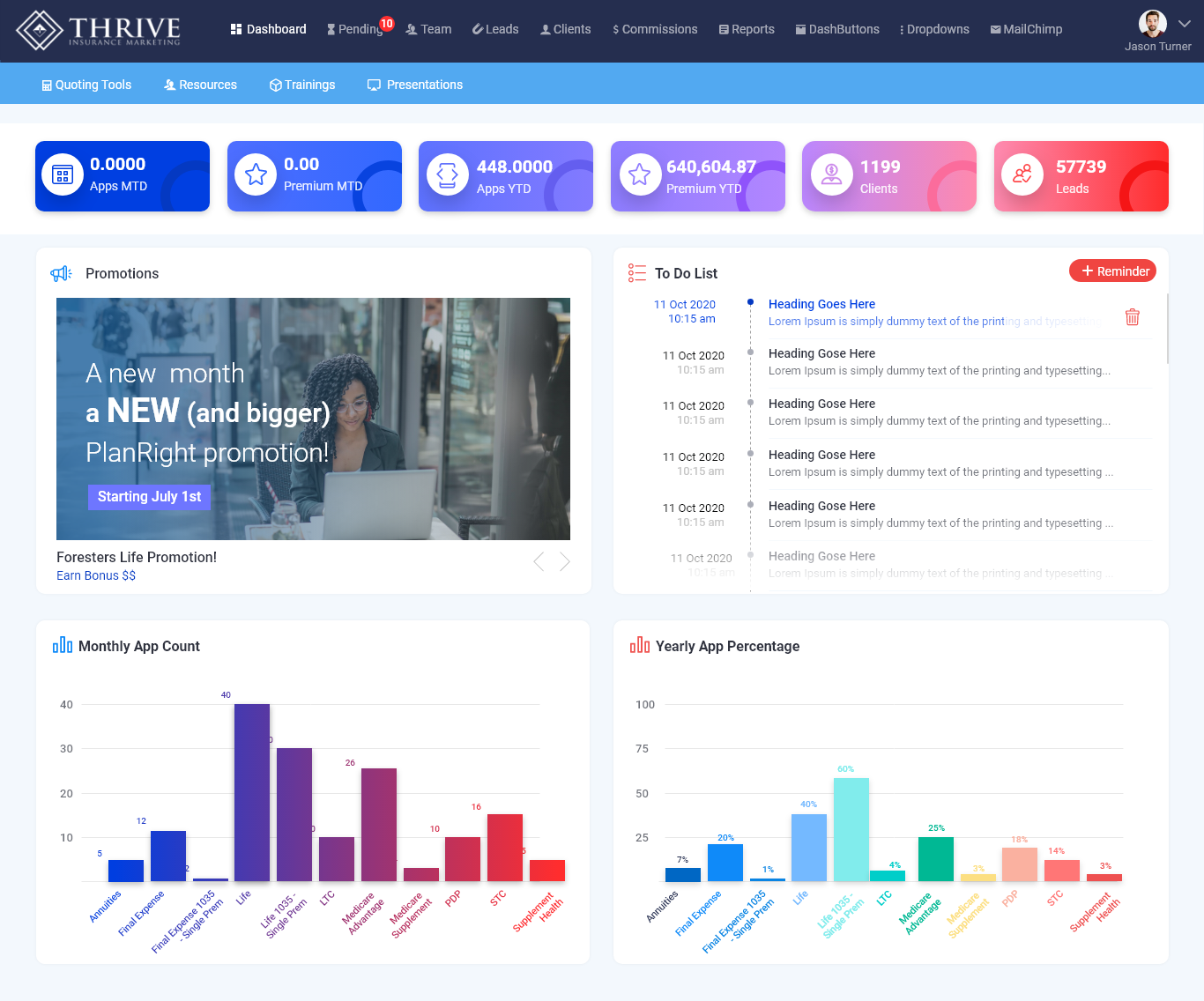Open Quoting Tools in the sub-navigation
1204x1001 pixels.
click(86, 85)
